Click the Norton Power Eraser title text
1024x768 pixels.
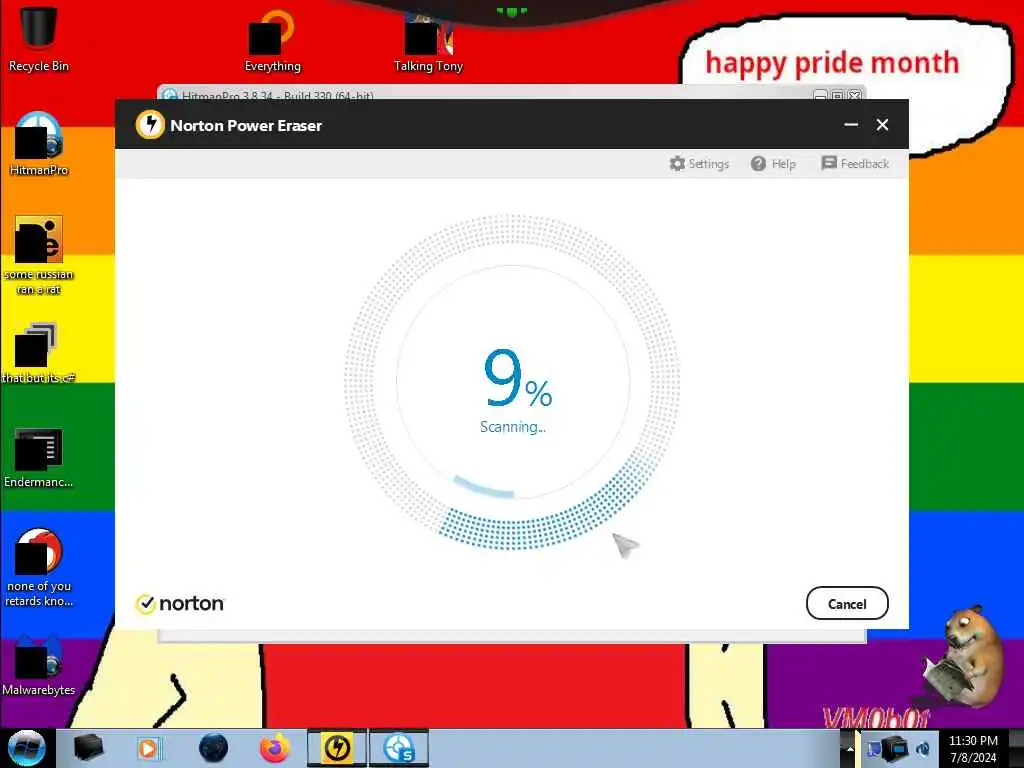coord(246,125)
